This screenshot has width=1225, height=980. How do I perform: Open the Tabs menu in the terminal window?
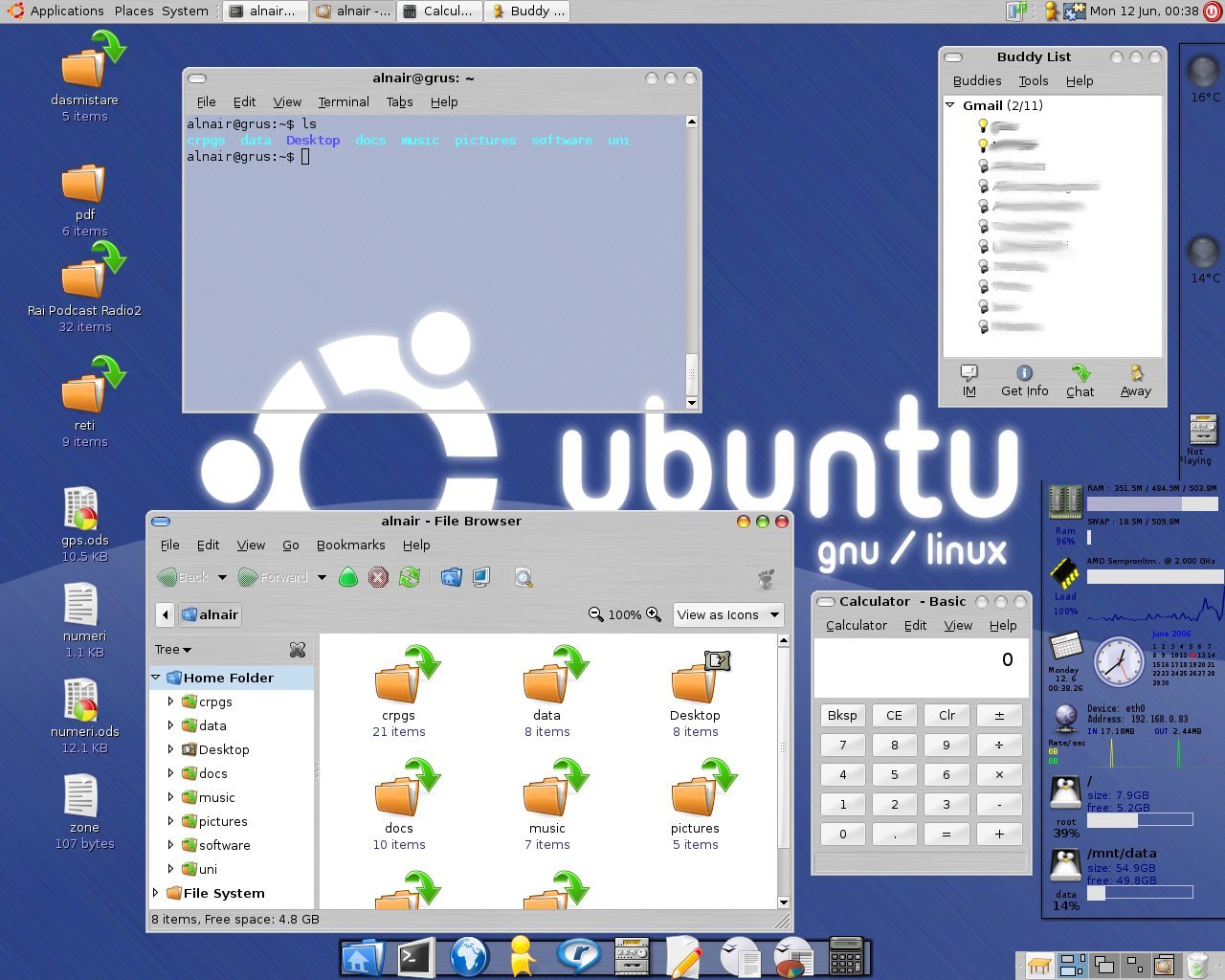pyautogui.click(x=399, y=101)
